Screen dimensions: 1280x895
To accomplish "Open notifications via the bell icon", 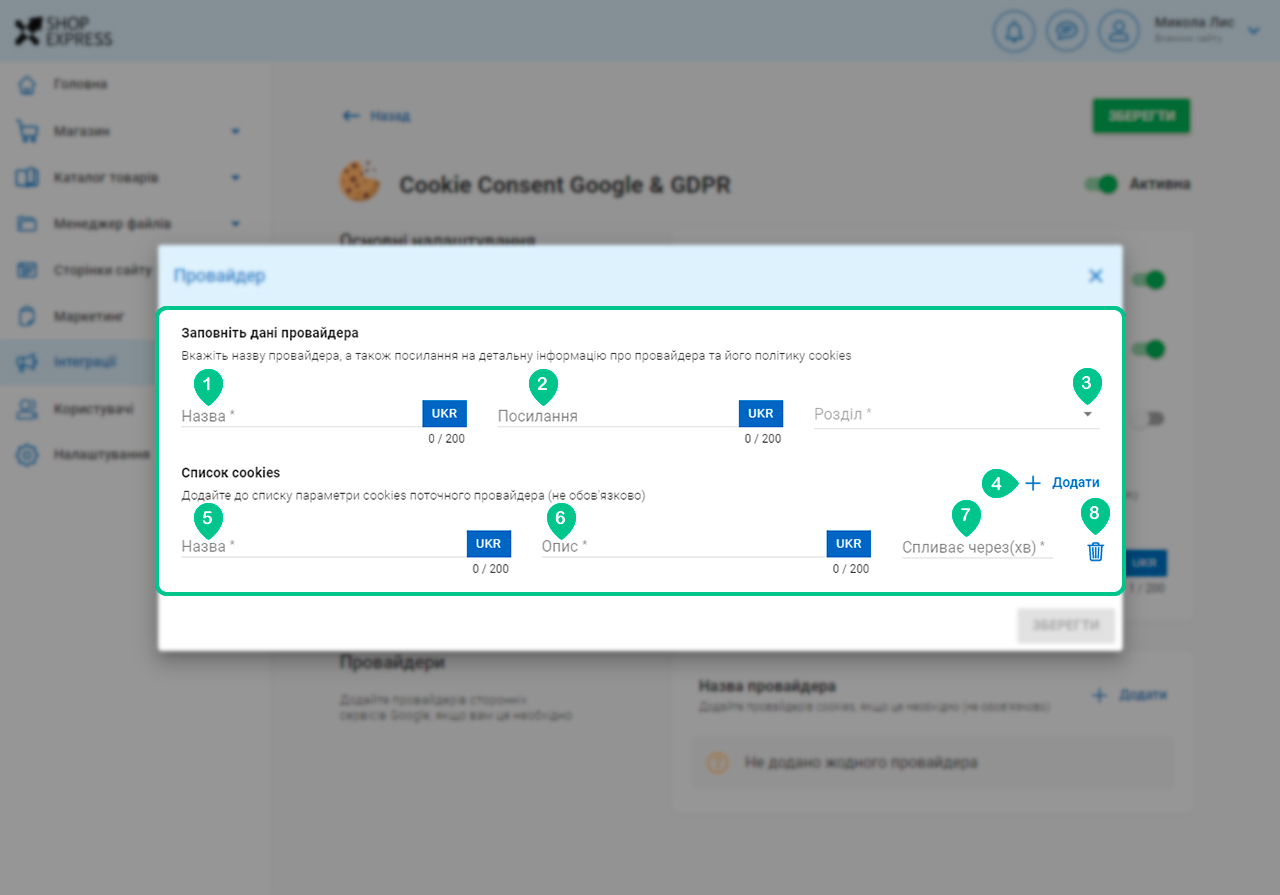I will pyautogui.click(x=1014, y=31).
